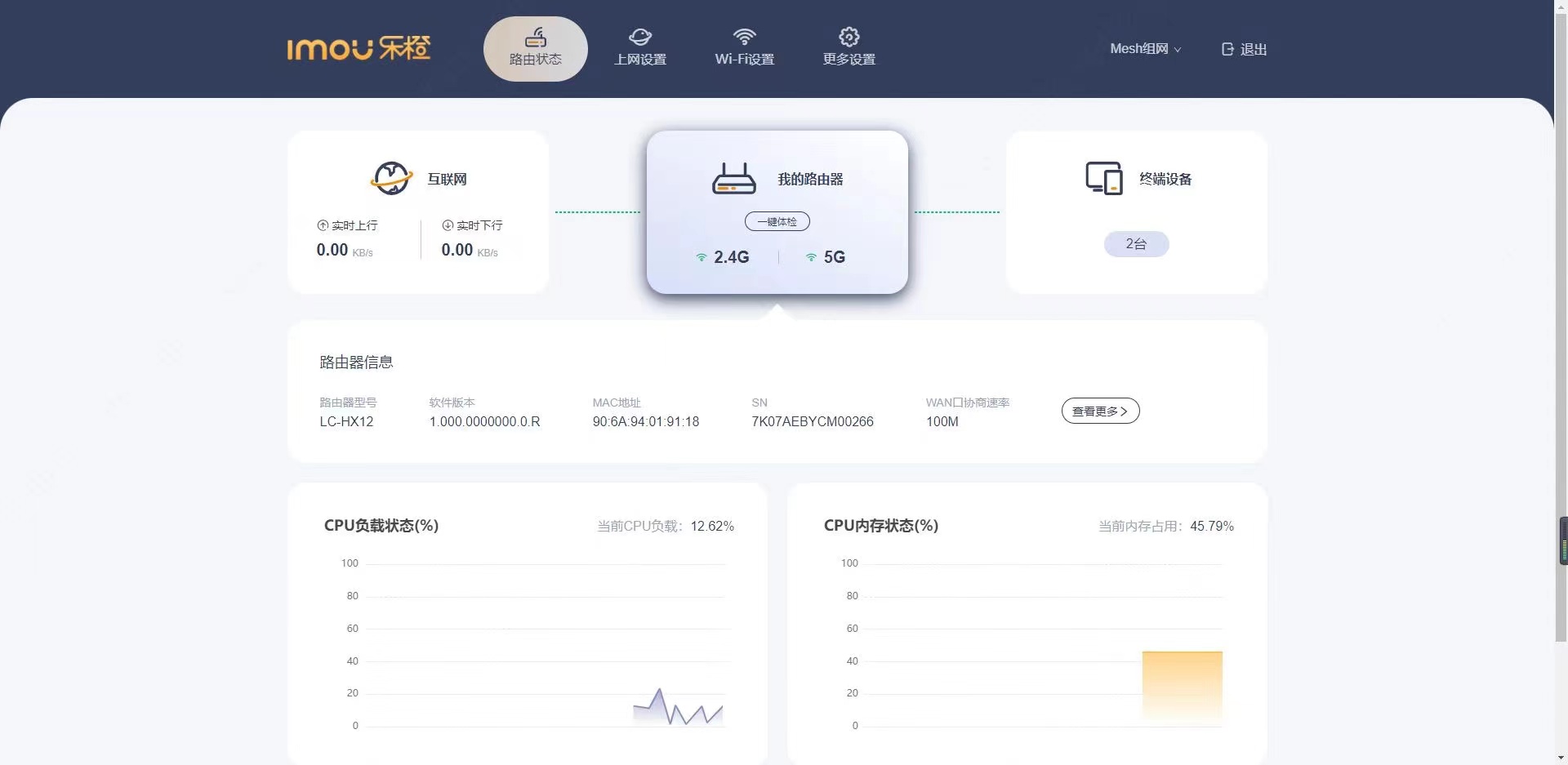The image size is (1568, 765).
Task: Open 更多设置 via the gear icon
Action: click(849, 37)
